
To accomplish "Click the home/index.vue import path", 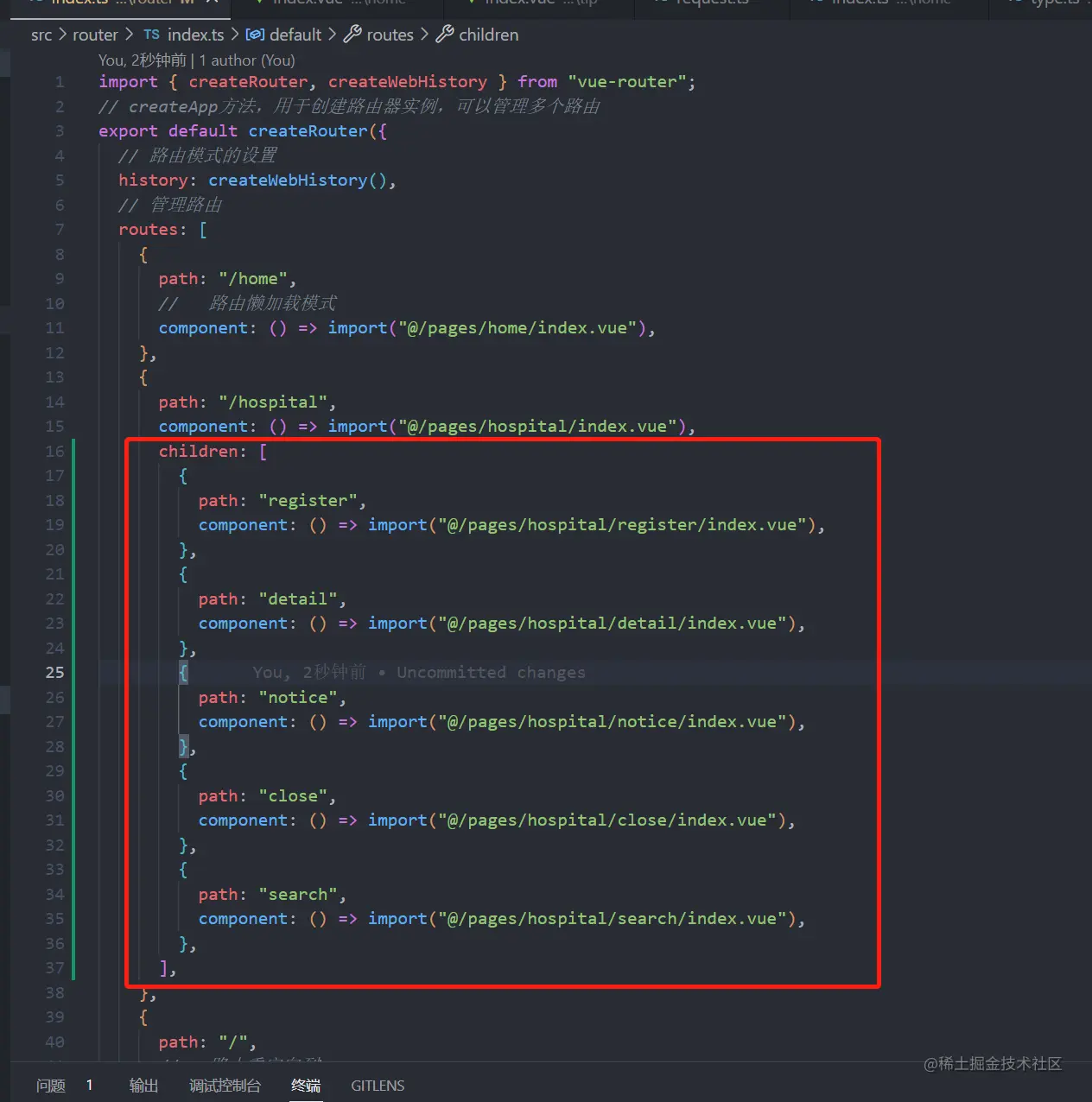I will [517, 328].
